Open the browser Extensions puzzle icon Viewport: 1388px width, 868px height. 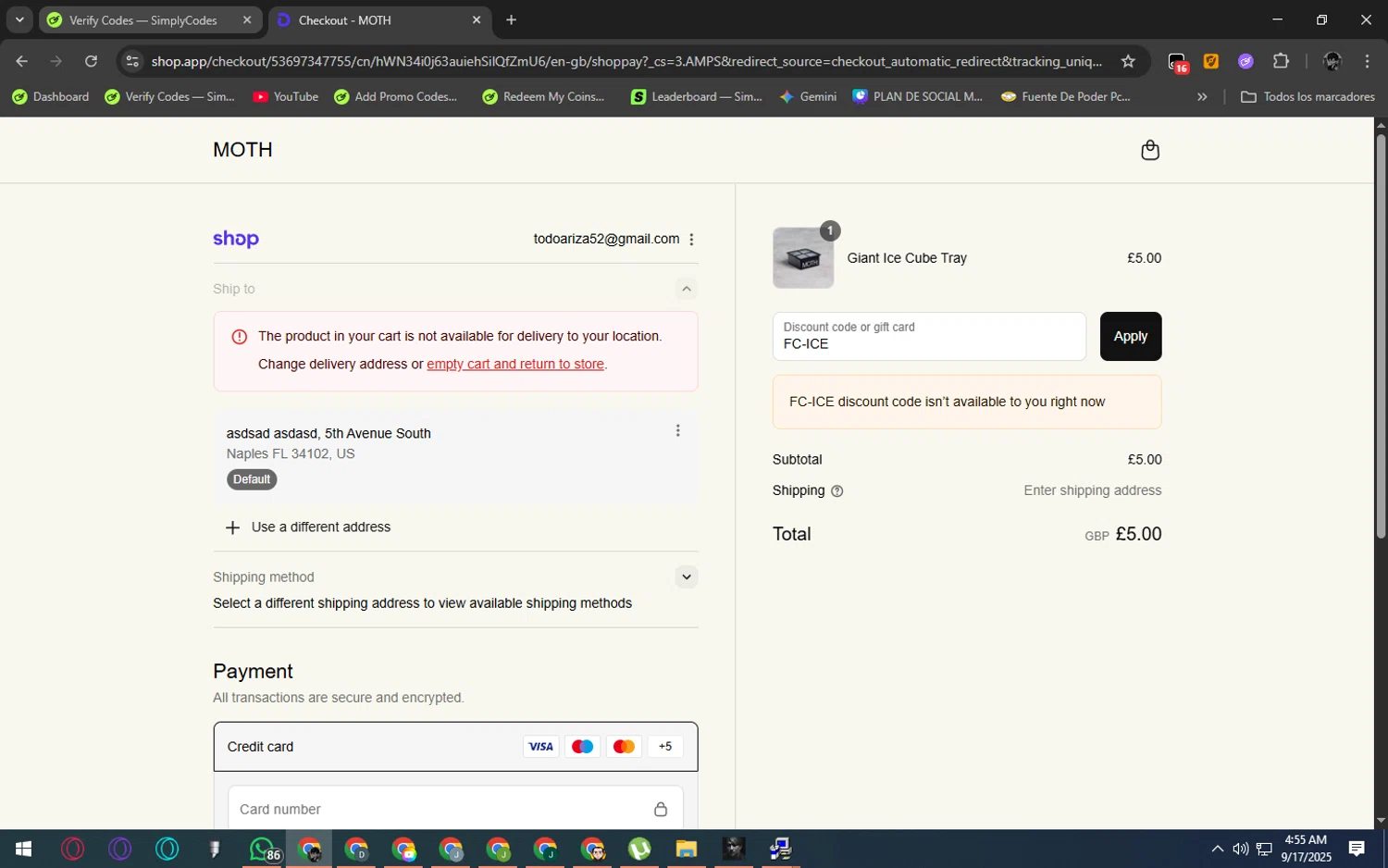point(1281,61)
